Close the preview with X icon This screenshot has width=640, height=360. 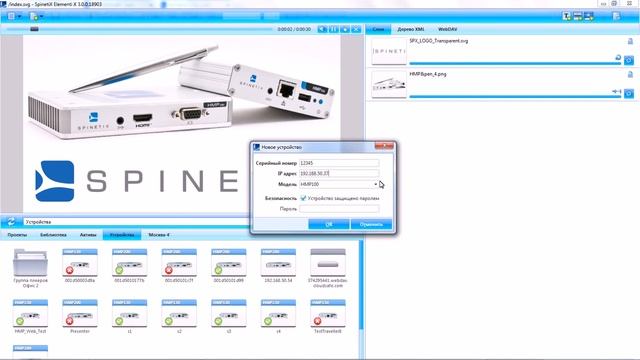point(356,29)
